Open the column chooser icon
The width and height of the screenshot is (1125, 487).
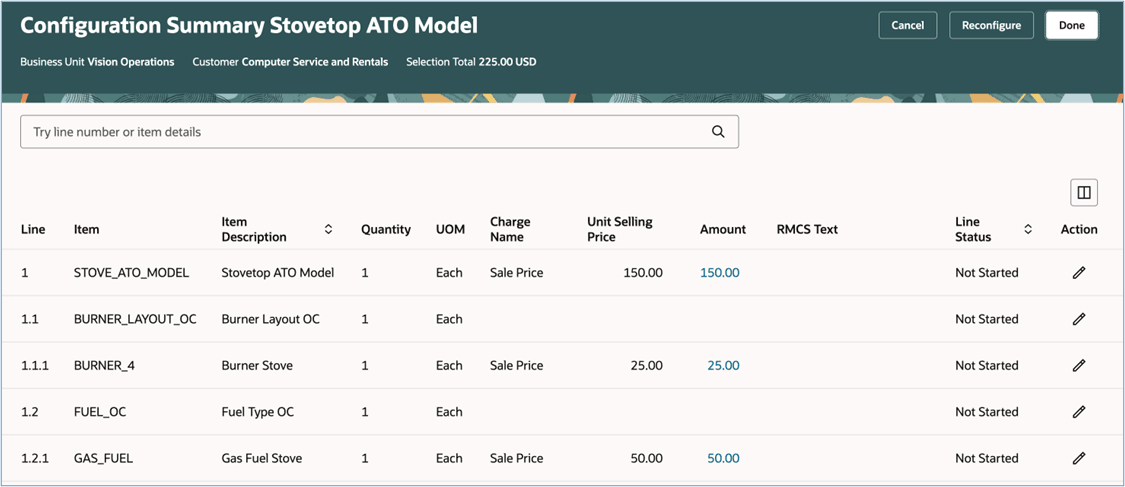tap(1083, 193)
